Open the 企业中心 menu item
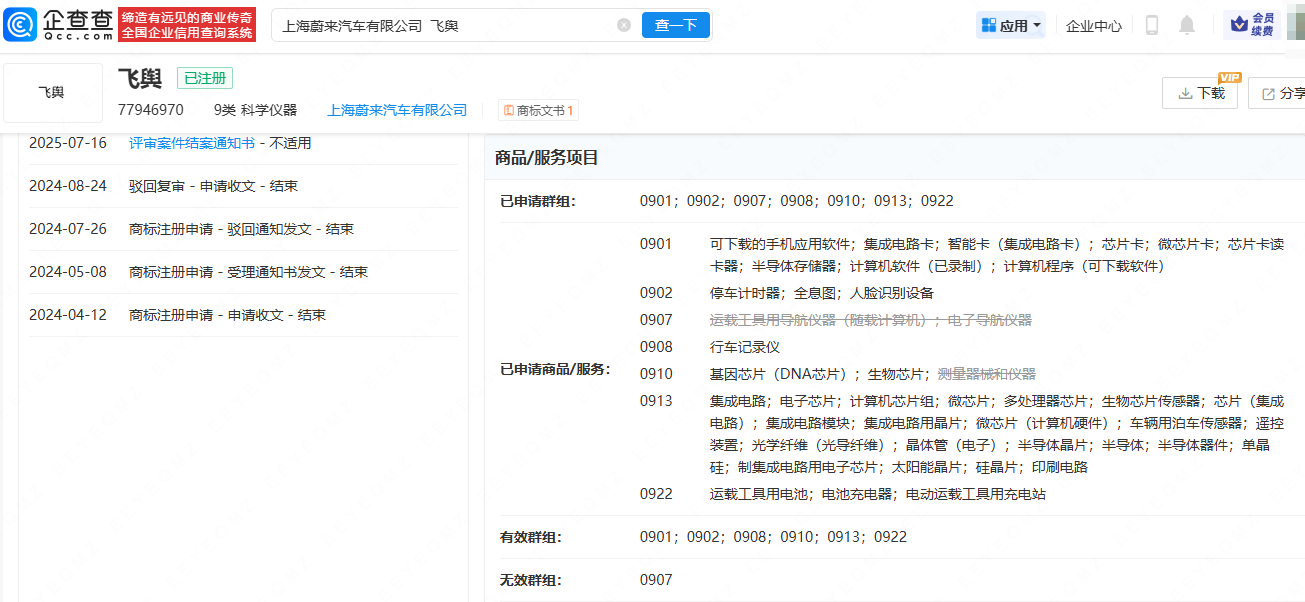The width and height of the screenshot is (1305, 602). click(x=1094, y=25)
